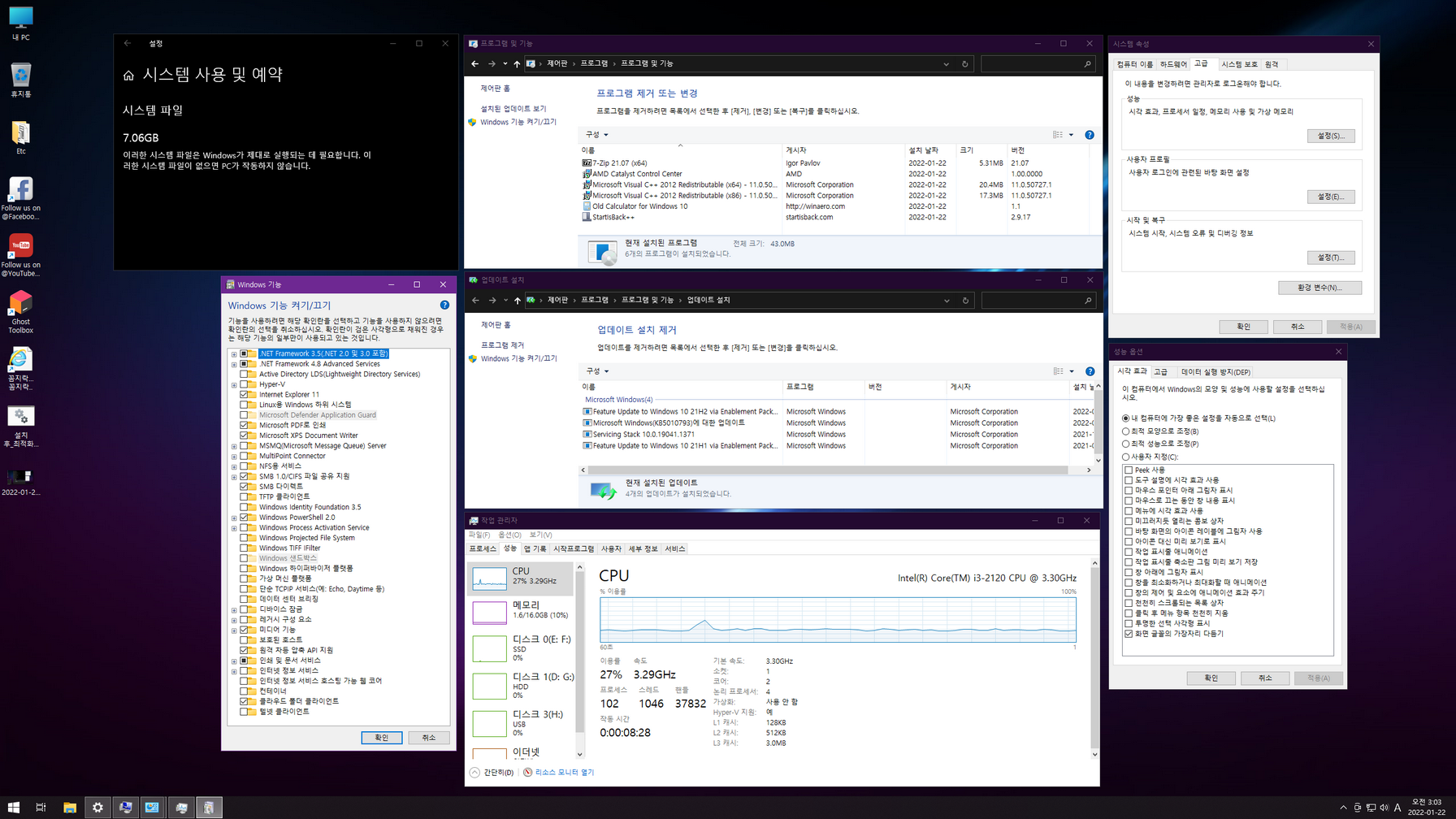Viewport: 1456px width, 819px height.
Task: Toggle the Windows PowerShell 2.0 checkbox
Action: click(x=244, y=517)
